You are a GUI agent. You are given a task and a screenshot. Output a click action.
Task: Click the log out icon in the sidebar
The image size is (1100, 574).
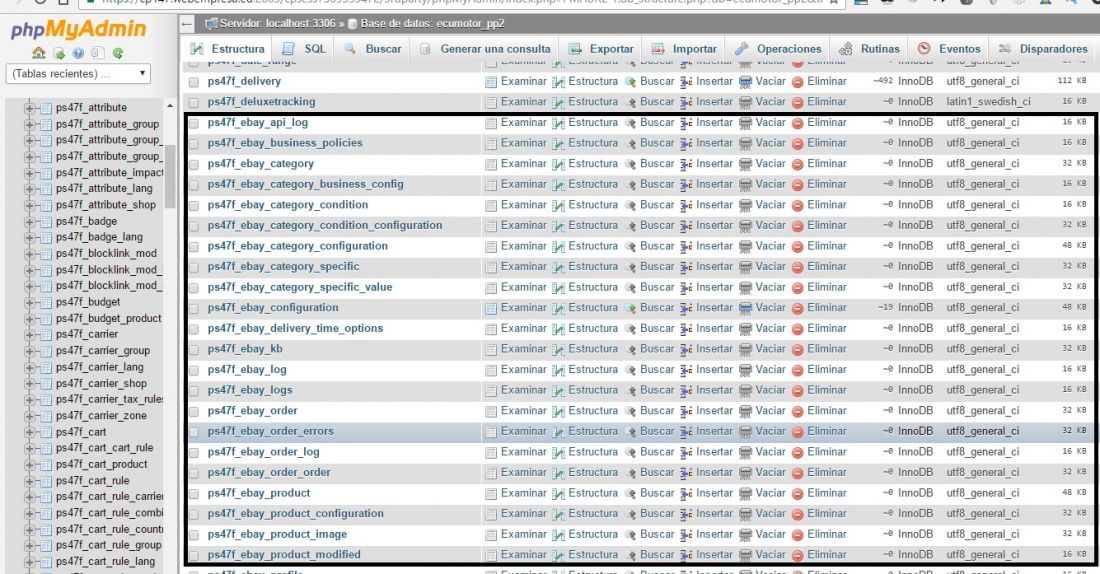pos(59,53)
